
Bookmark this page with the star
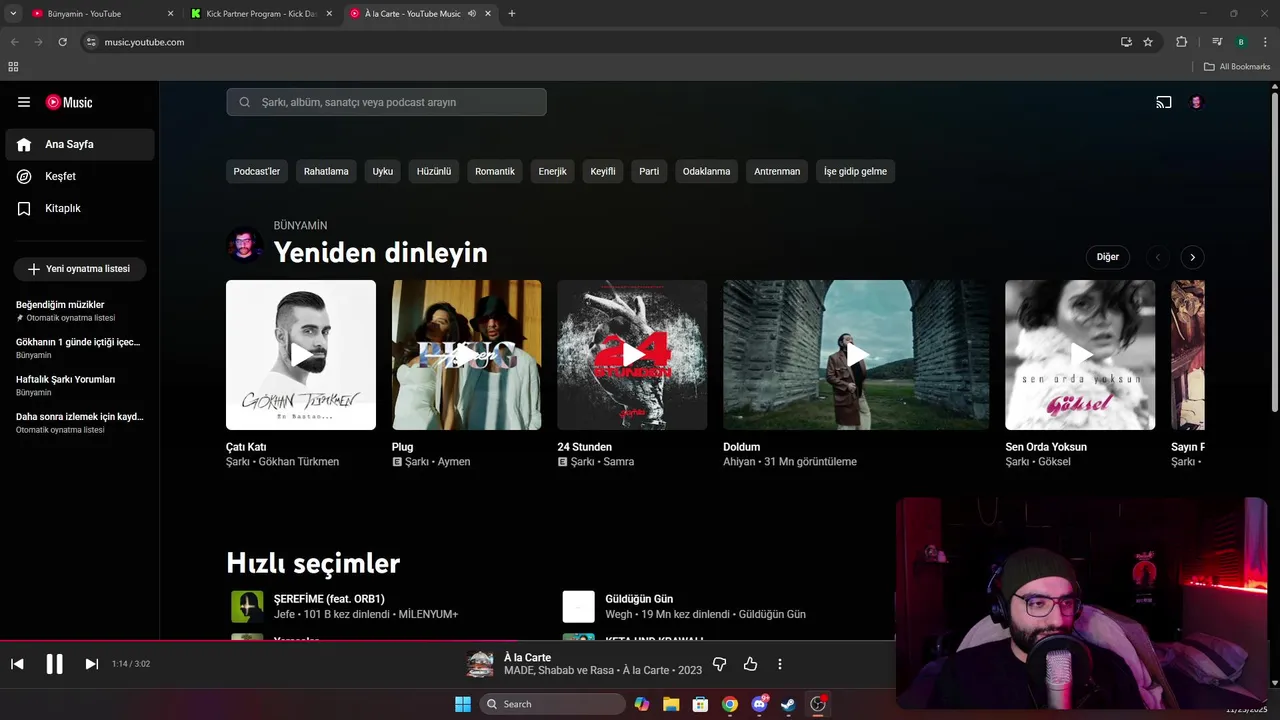tap(1148, 42)
